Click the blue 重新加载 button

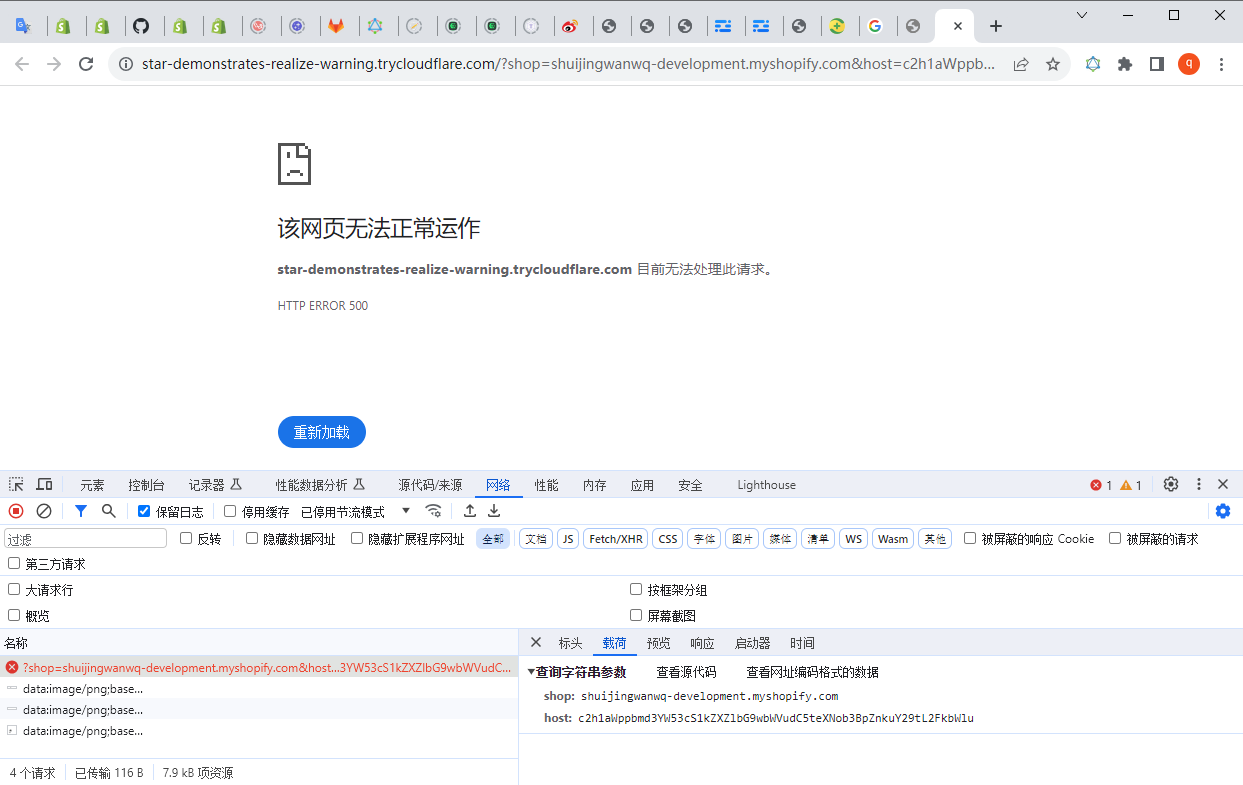[x=321, y=432]
